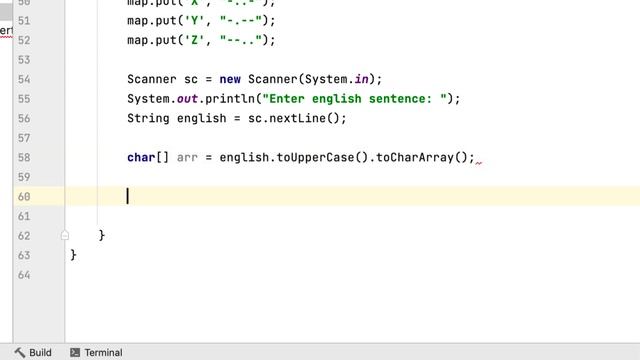Viewport: 640px width, 360px height.
Task: Click 'toUpperCase()' on line 58
Action: pos(322,158)
